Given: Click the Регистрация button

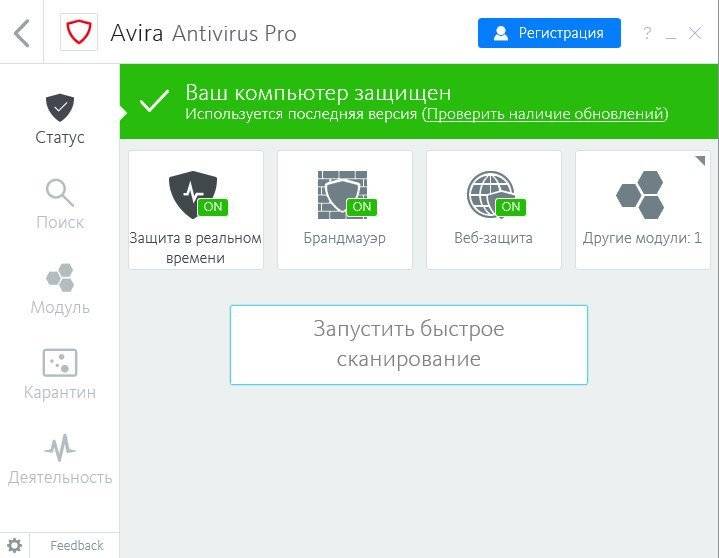Looking at the screenshot, I should click(549, 33).
